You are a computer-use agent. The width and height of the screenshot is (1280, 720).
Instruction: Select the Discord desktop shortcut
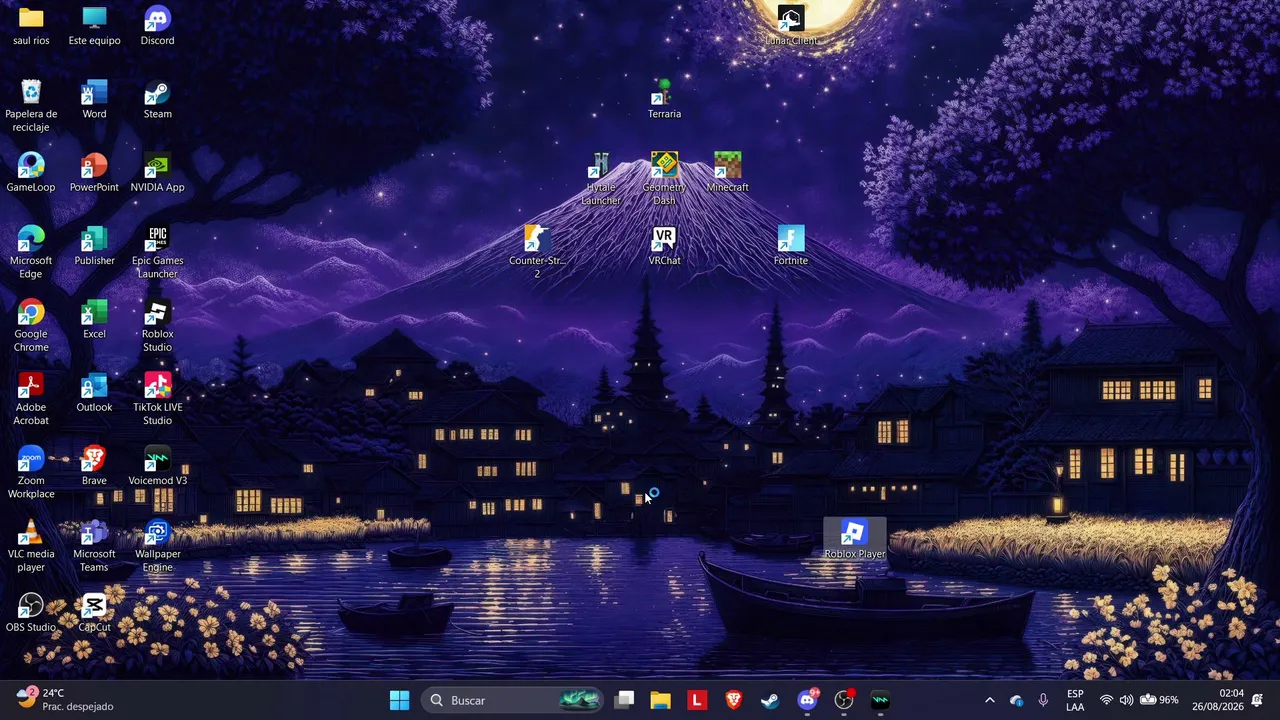coord(157,26)
